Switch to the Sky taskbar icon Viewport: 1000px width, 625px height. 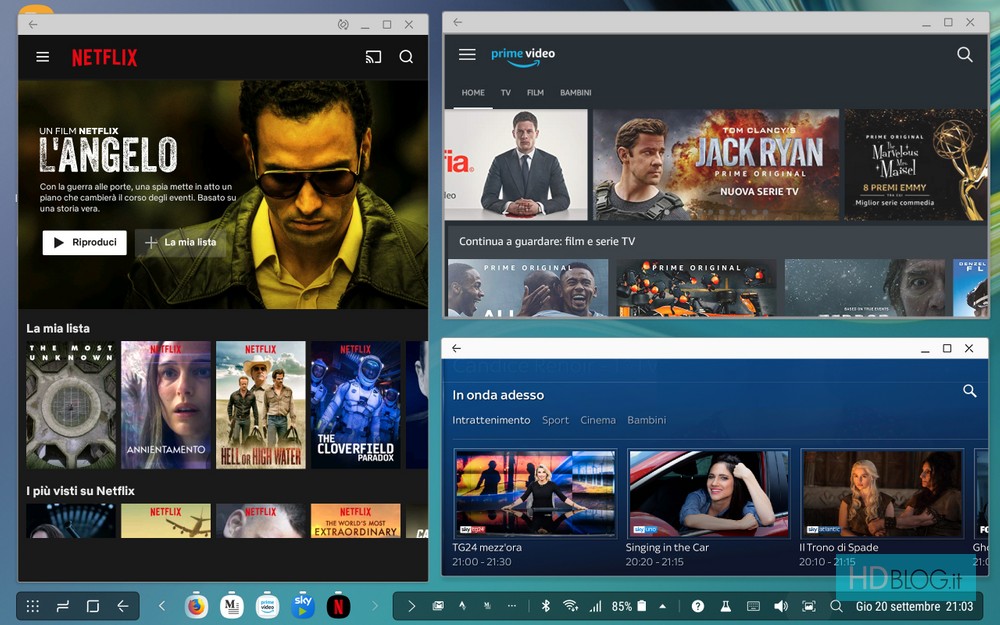[x=303, y=606]
